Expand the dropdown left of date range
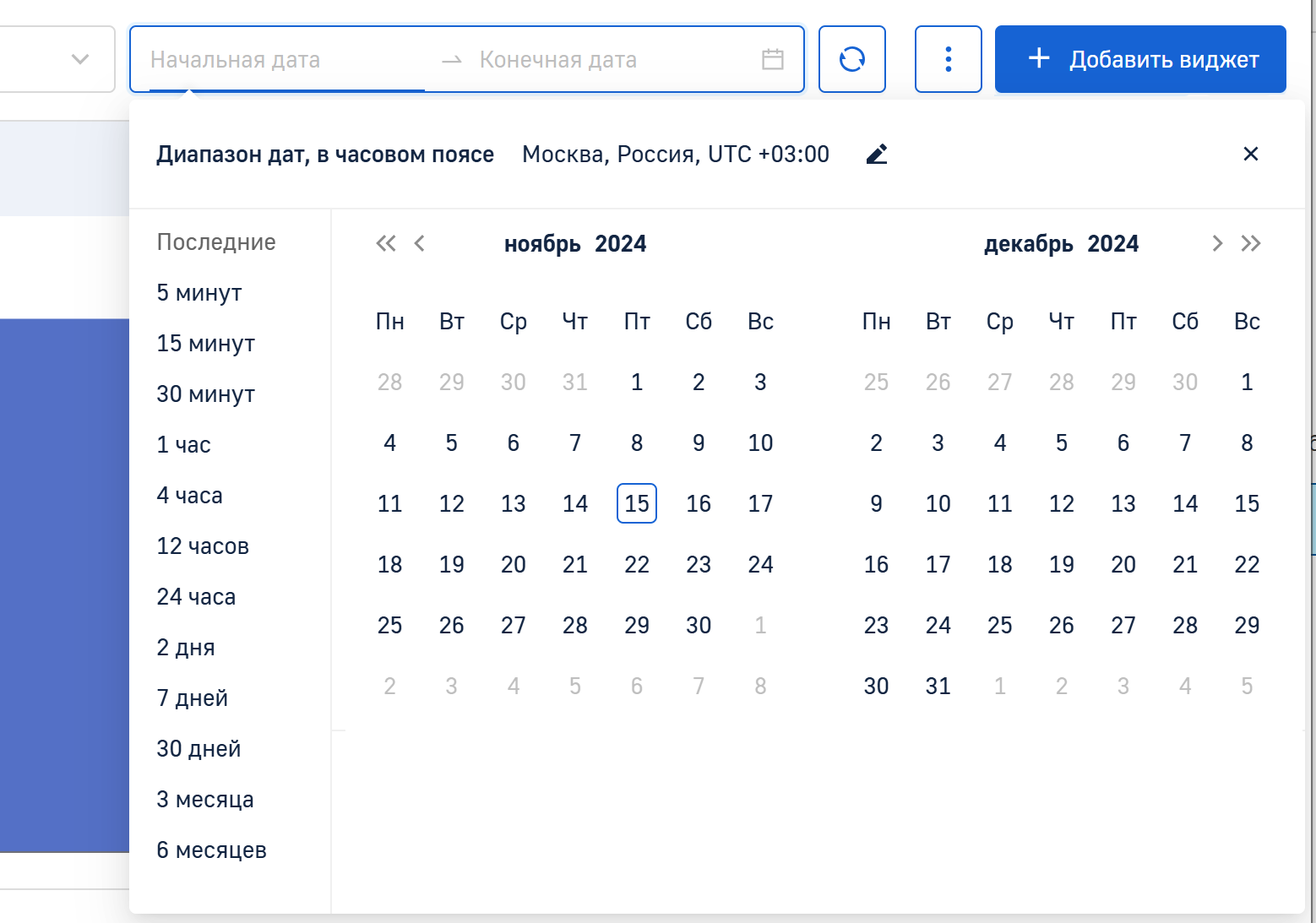 (x=79, y=59)
